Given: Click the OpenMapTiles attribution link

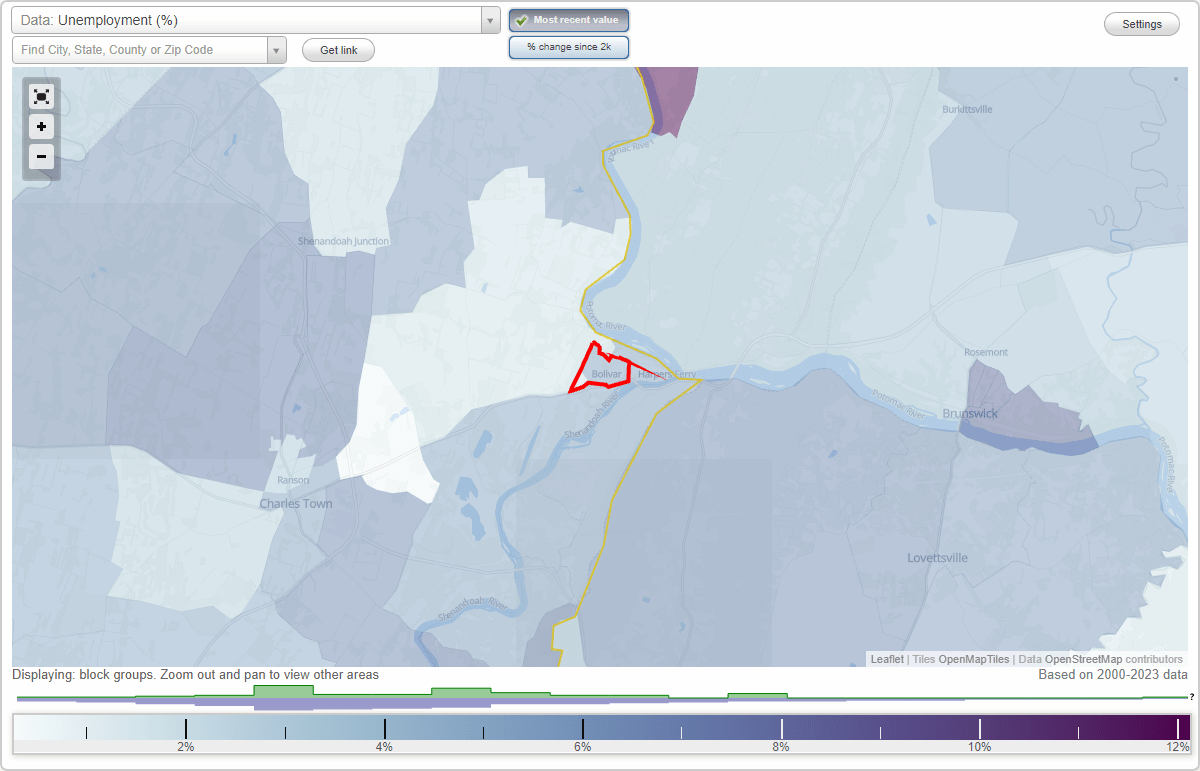Looking at the screenshot, I should click(x=975, y=659).
